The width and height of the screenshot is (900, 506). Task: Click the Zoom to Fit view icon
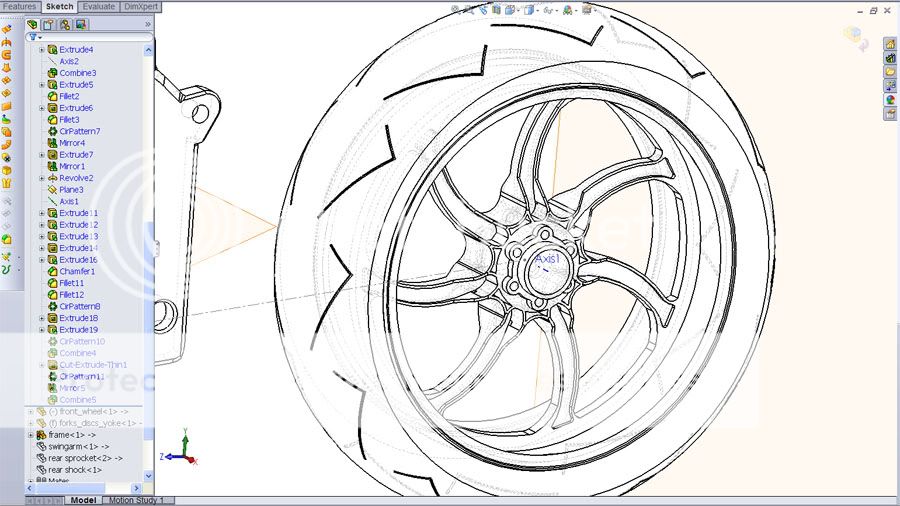click(x=455, y=9)
